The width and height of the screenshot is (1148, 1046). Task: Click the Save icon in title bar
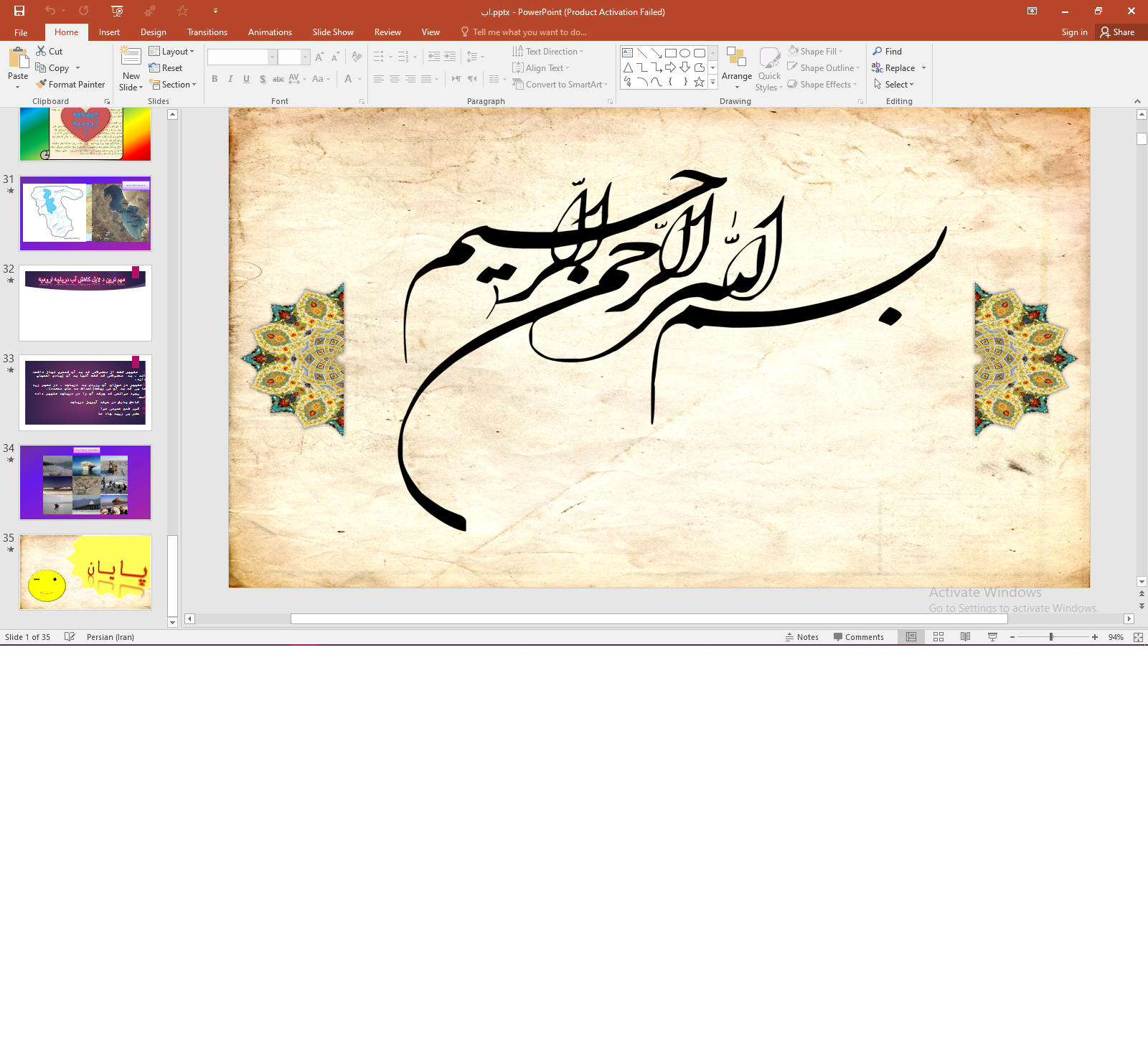(x=19, y=11)
